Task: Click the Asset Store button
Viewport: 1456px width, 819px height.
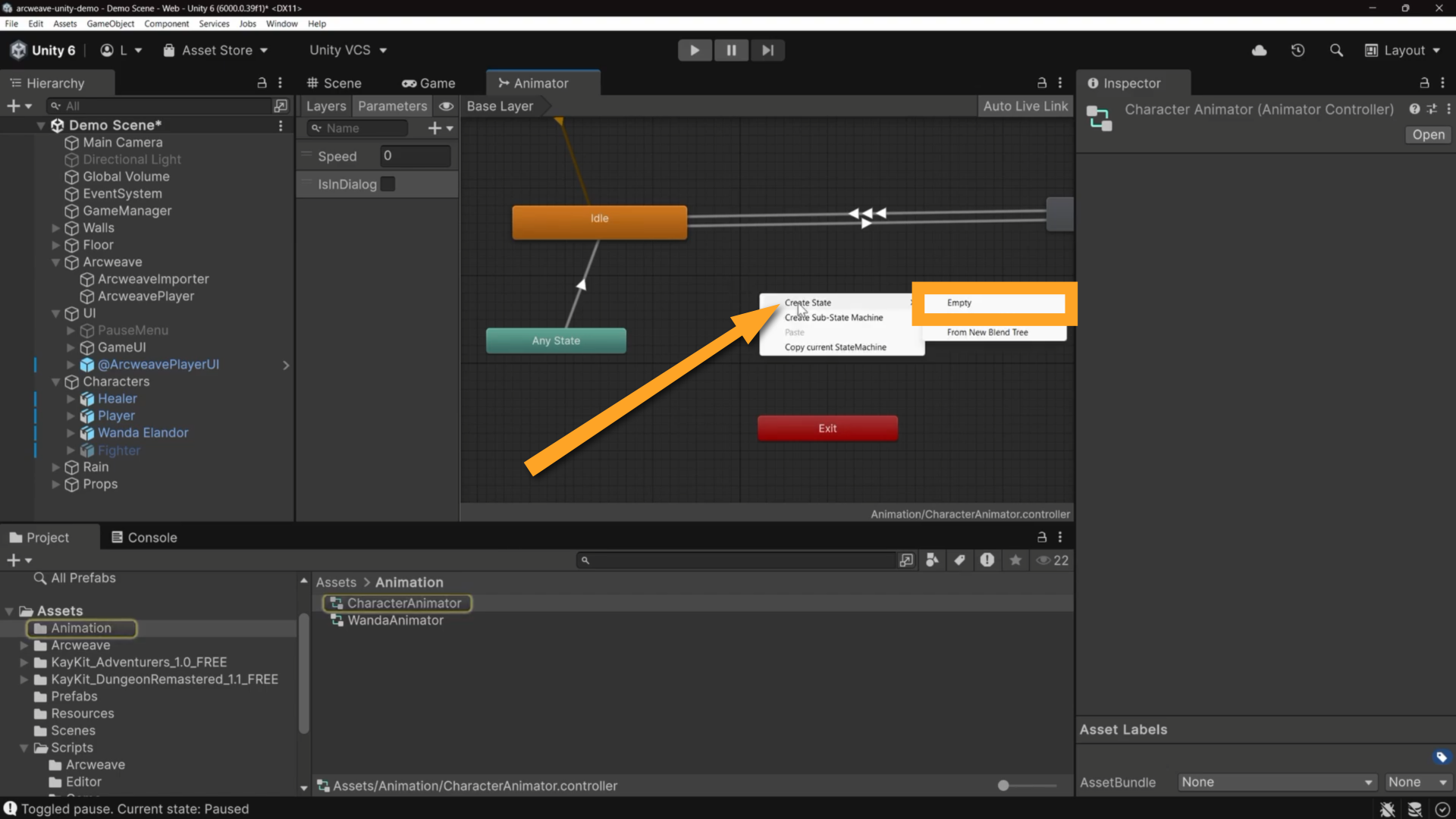Action: click(x=216, y=50)
